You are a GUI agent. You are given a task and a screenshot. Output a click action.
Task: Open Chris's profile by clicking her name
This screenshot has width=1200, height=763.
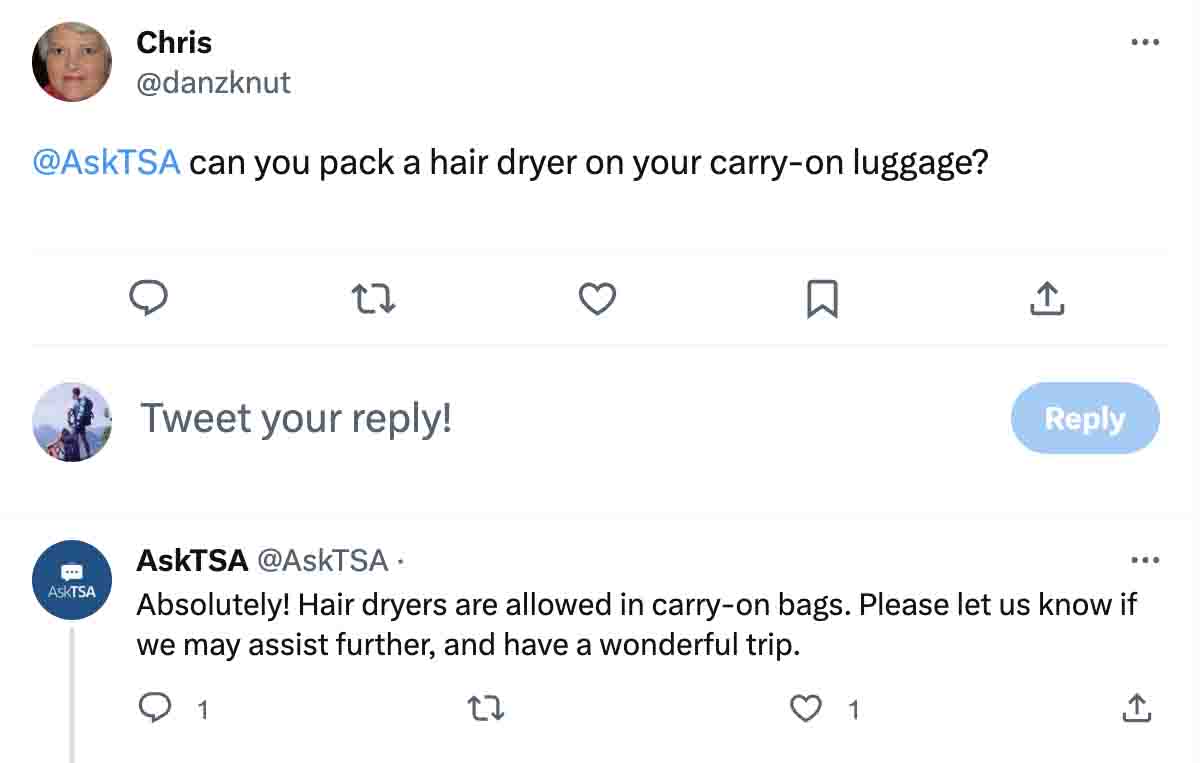pos(173,42)
